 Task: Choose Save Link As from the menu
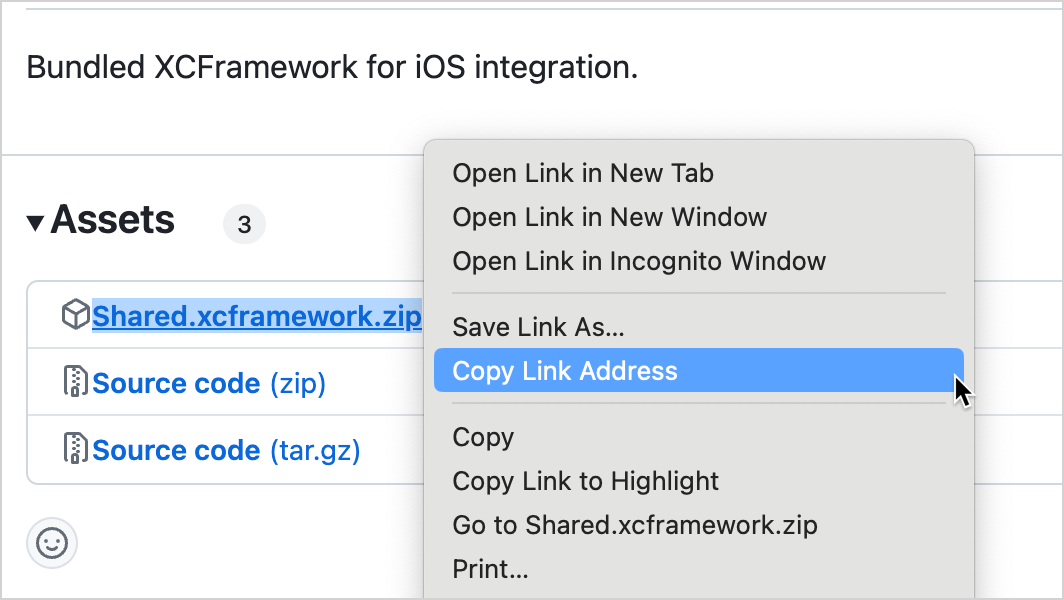coord(538,326)
